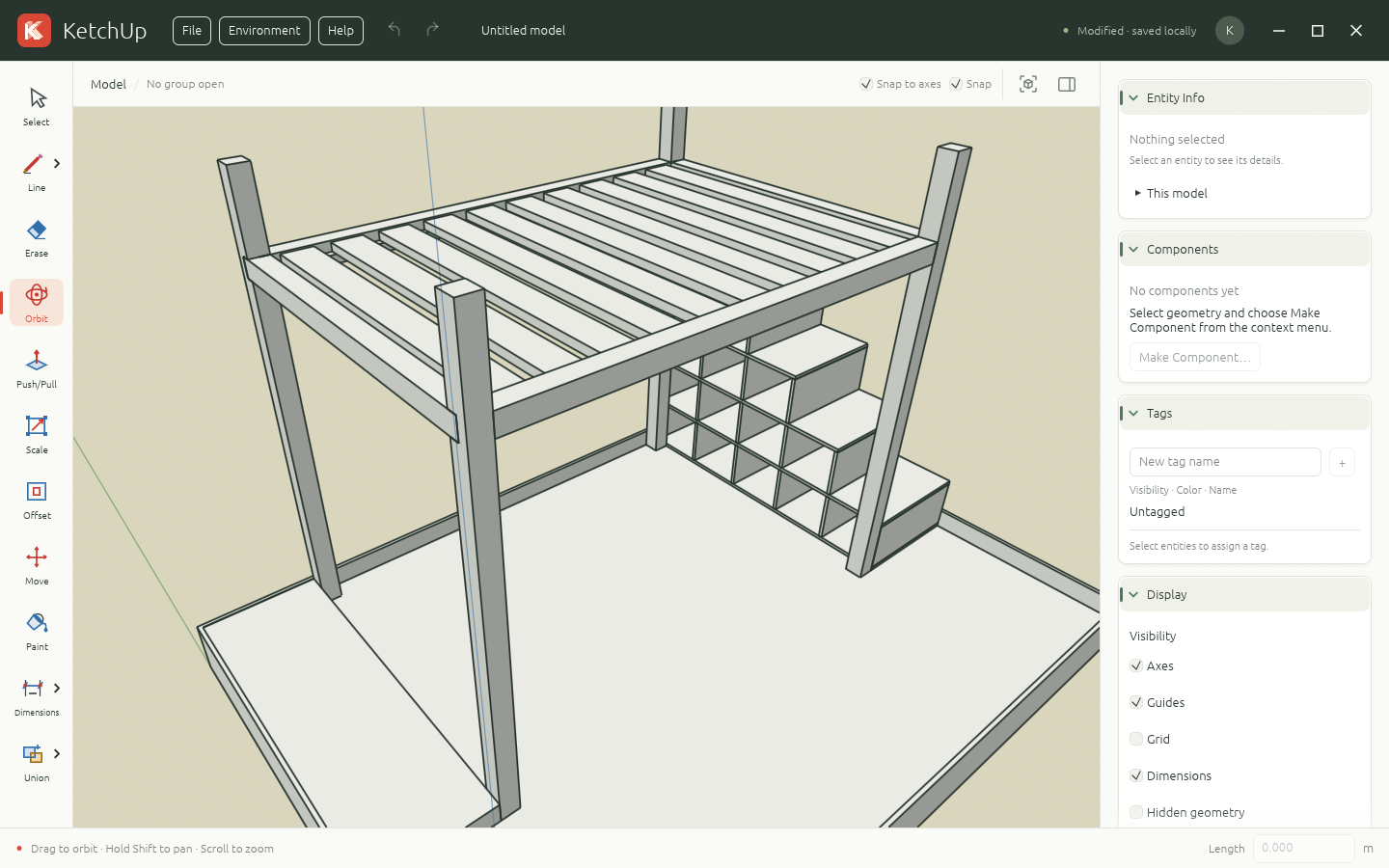Expand This model details

point(1171,193)
